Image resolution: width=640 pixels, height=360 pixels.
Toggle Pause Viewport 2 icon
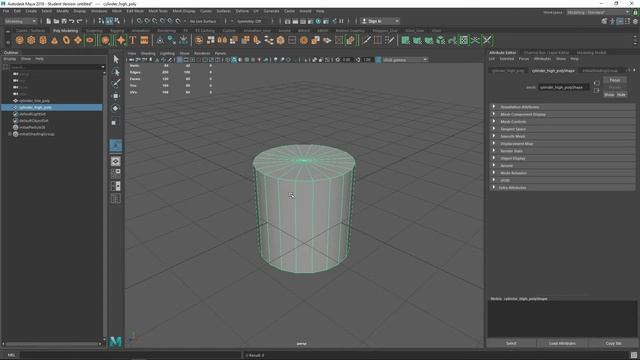click(342, 21)
